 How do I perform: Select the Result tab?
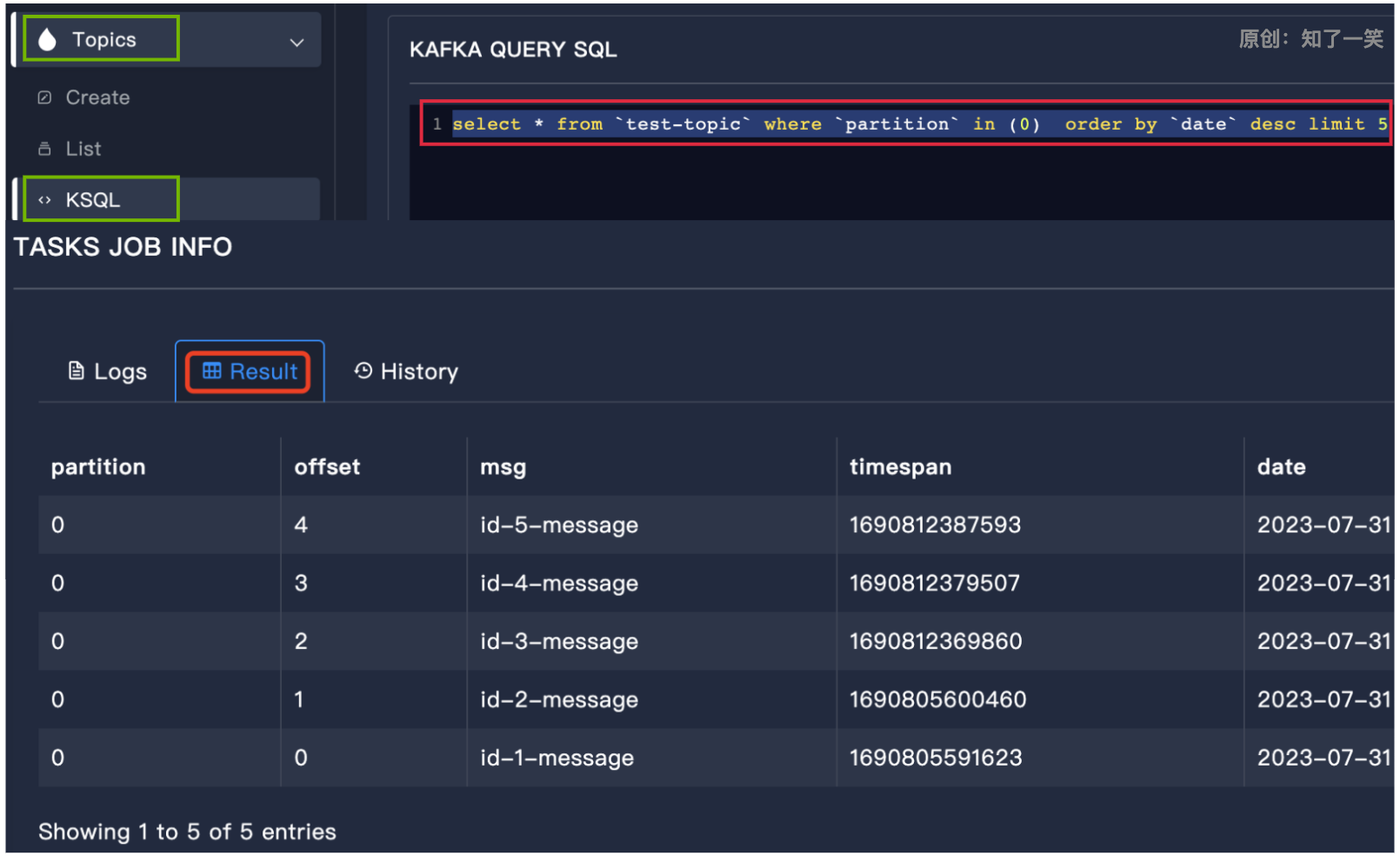coord(261,371)
